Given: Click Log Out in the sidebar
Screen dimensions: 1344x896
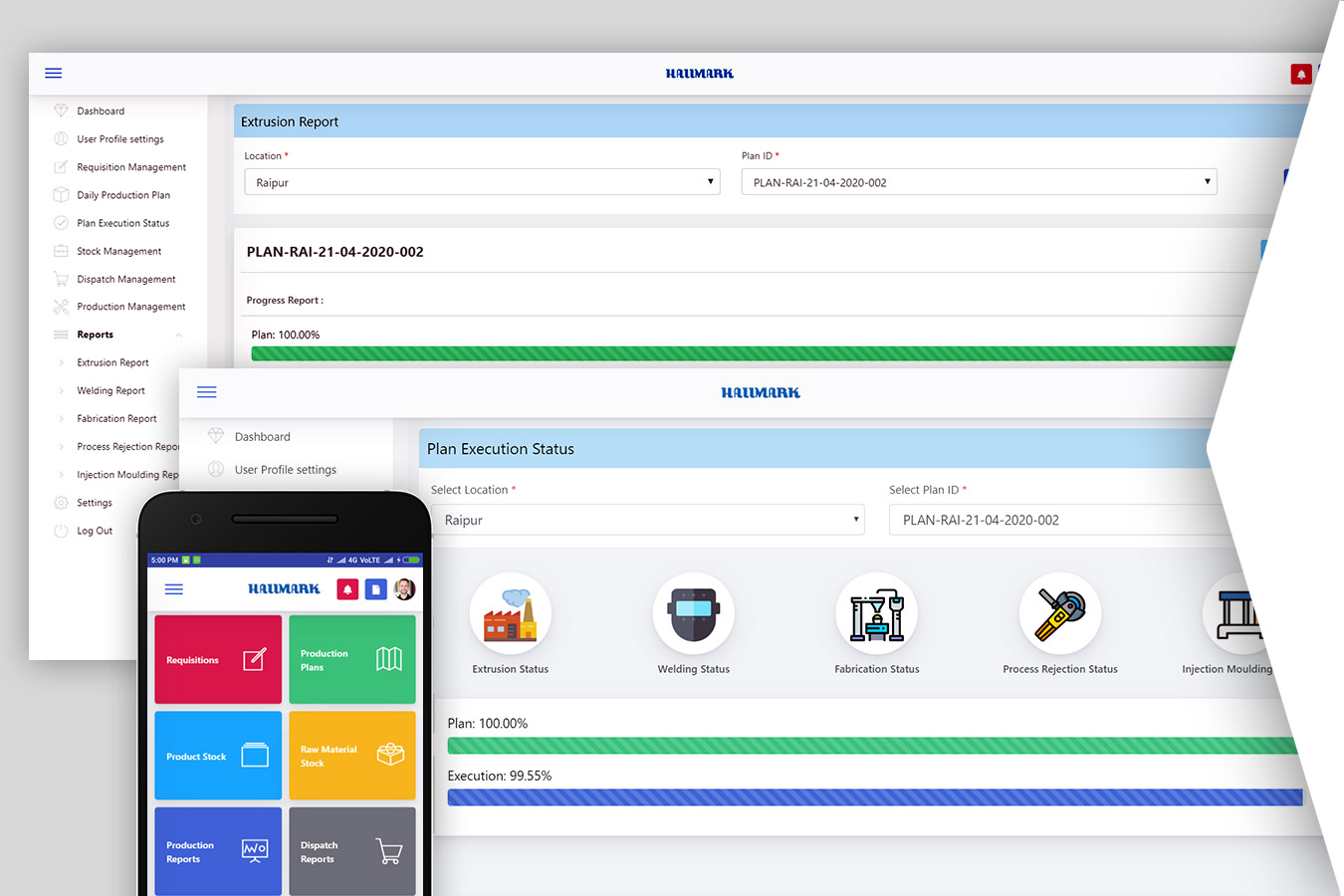Looking at the screenshot, I should point(95,531).
